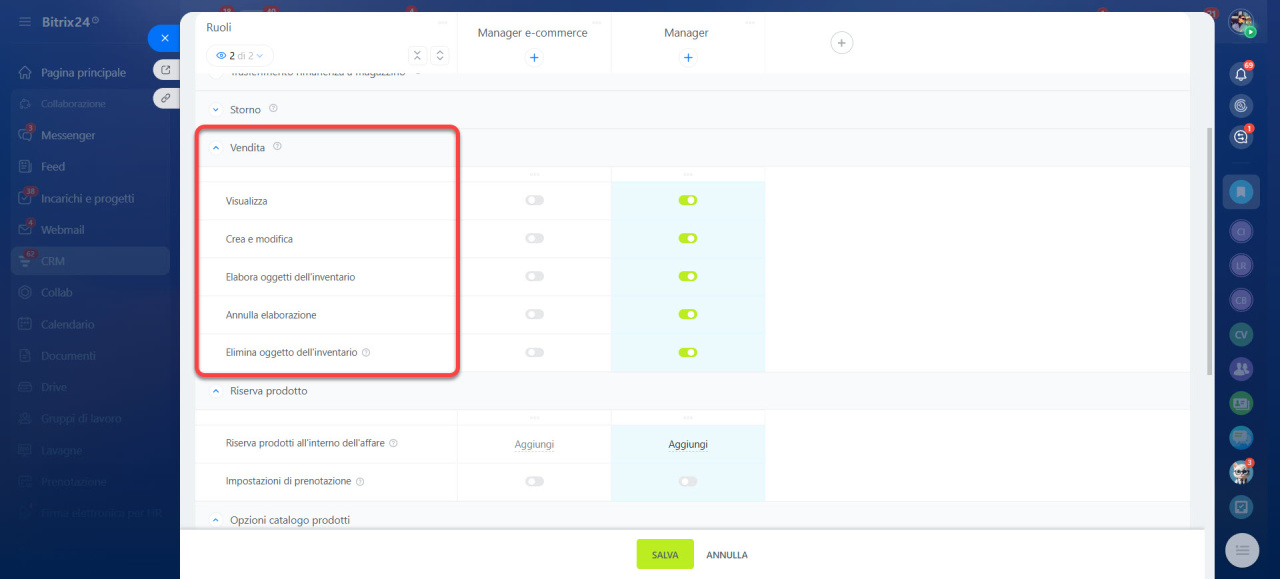The width and height of the screenshot is (1280, 579).
Task: Toggle Impostazioni di prenotazione for Manager
Action: point(687,481)
